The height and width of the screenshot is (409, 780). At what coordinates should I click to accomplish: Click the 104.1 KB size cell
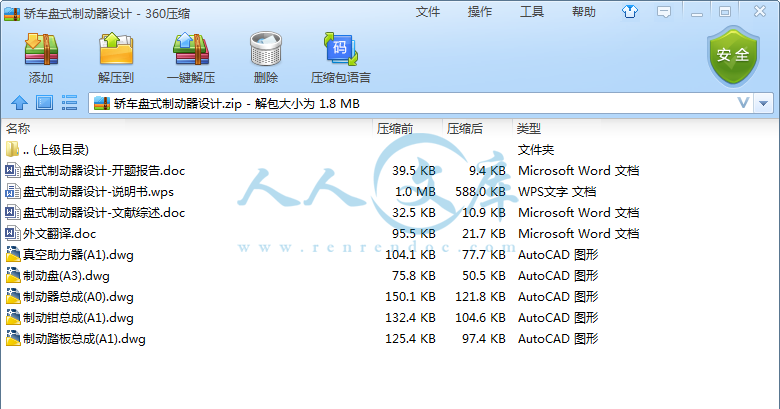410,255
